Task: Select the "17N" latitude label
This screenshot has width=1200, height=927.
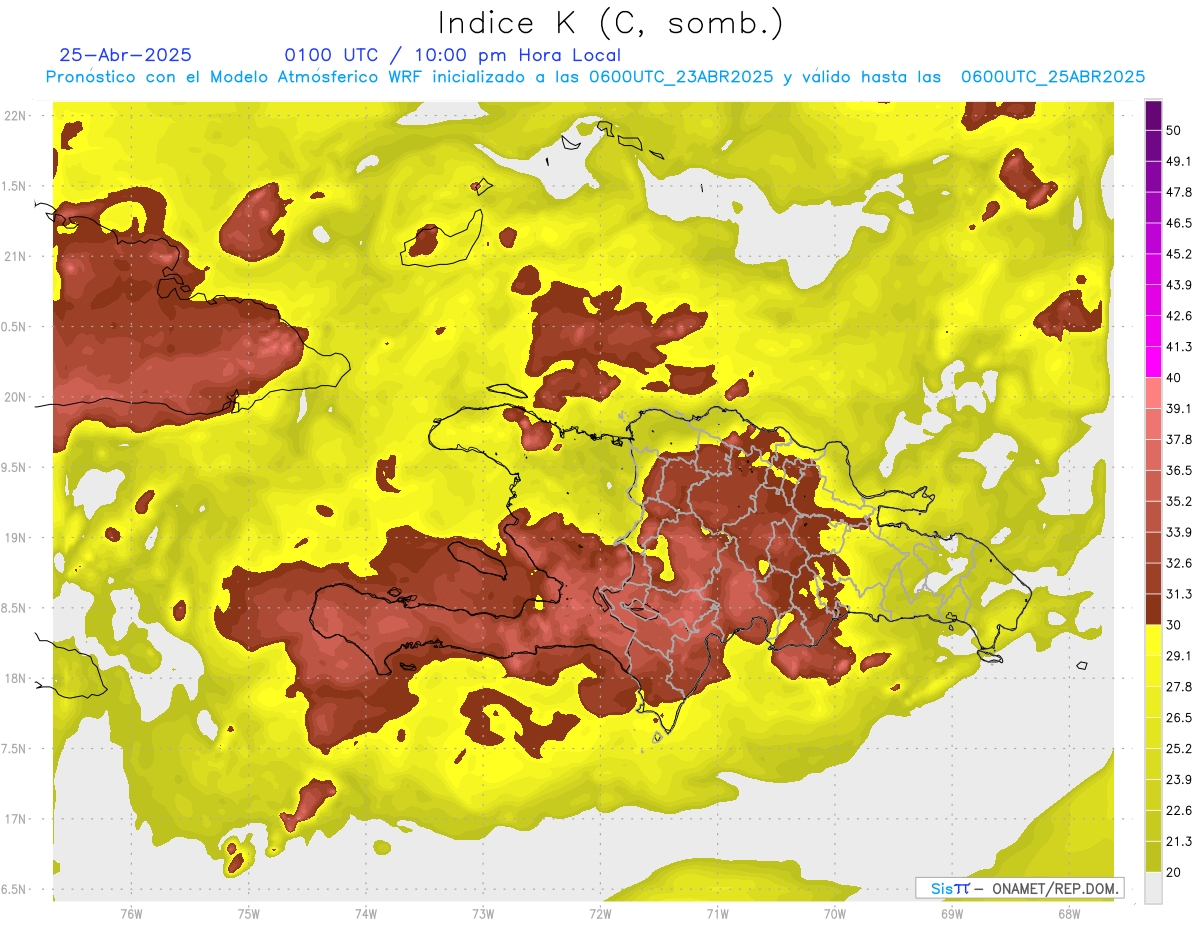Action: [x=15, y=819]
